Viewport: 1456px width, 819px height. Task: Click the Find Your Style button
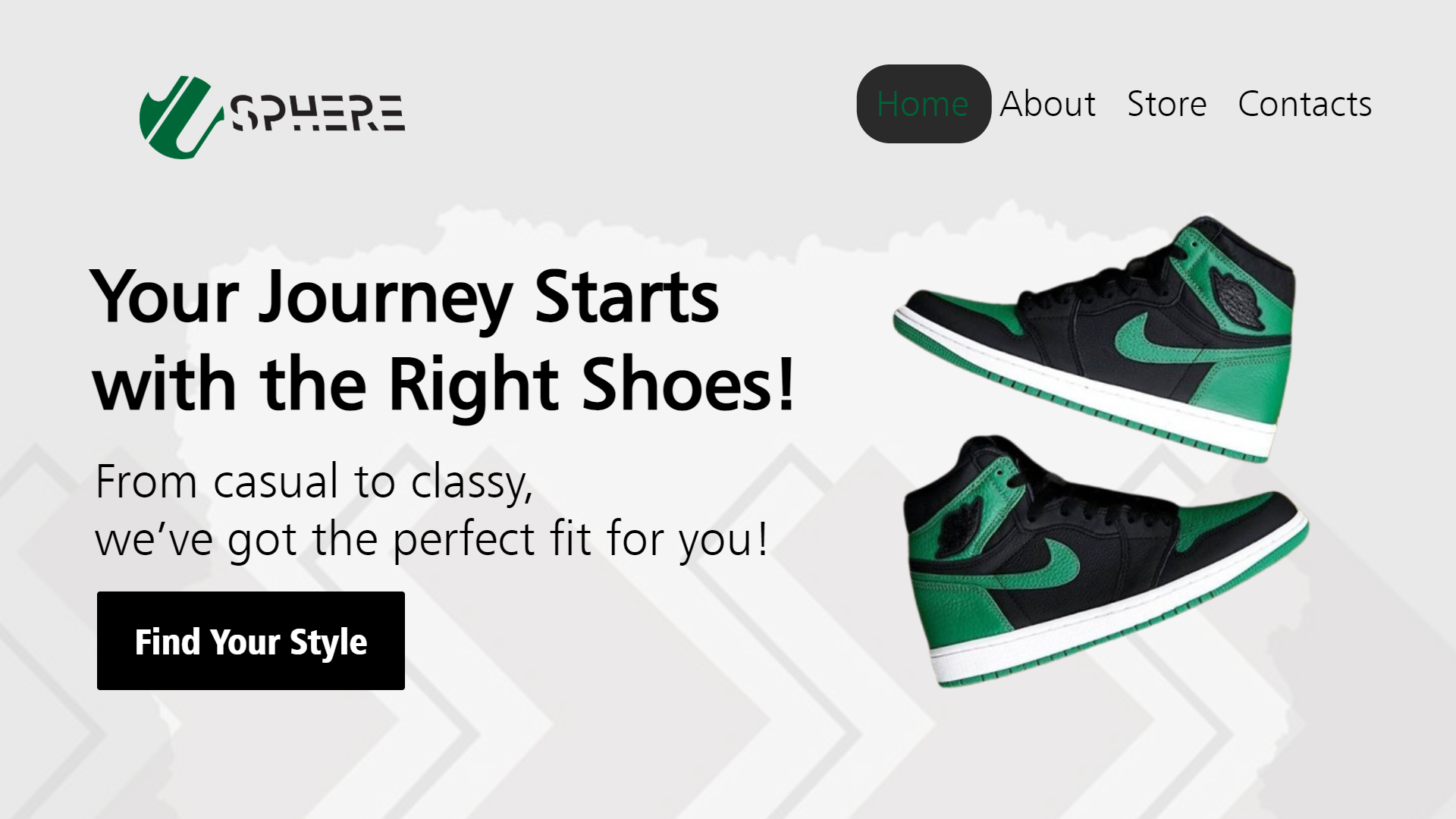(251, 641)
